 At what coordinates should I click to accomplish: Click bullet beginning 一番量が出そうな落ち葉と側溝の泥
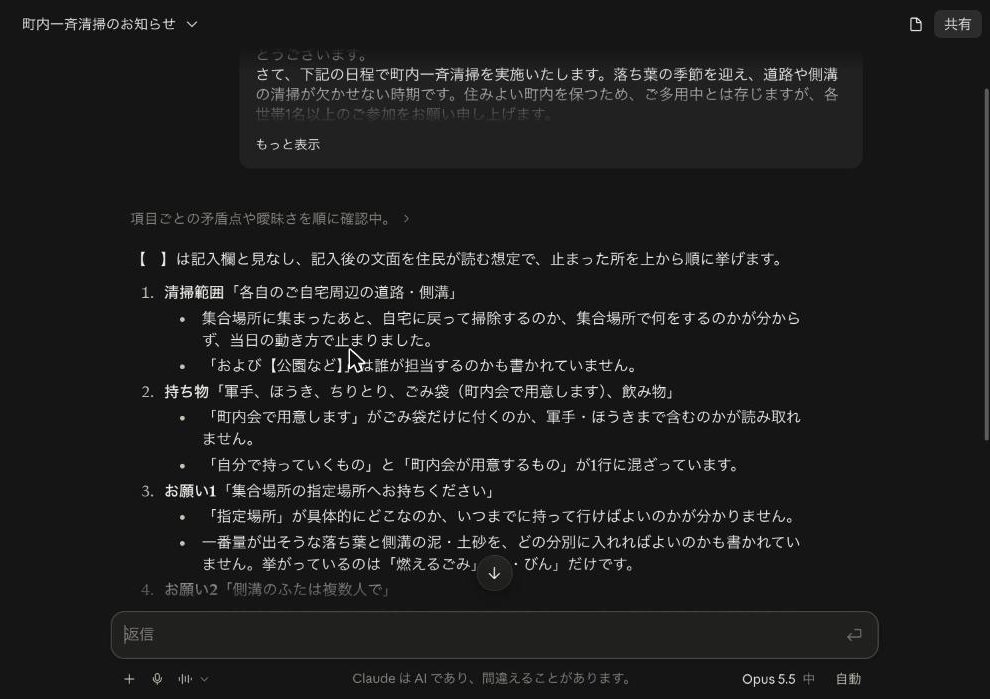(x=501, y=553)
